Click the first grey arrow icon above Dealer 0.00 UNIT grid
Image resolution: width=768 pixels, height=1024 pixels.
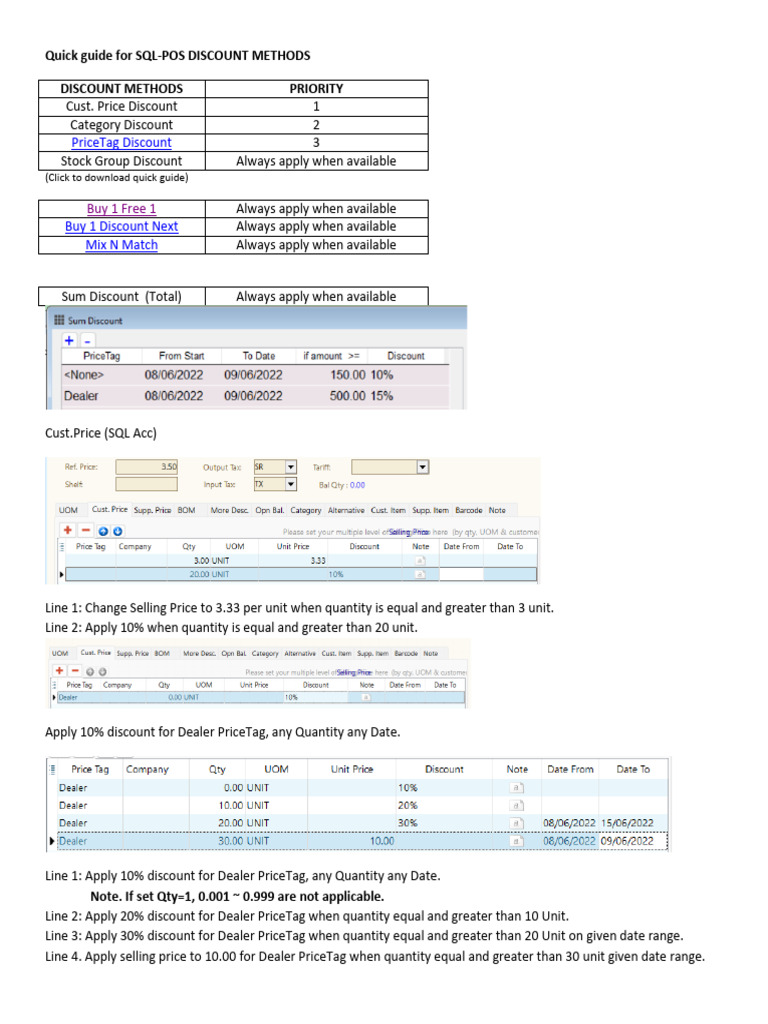[x=90, y=671]
